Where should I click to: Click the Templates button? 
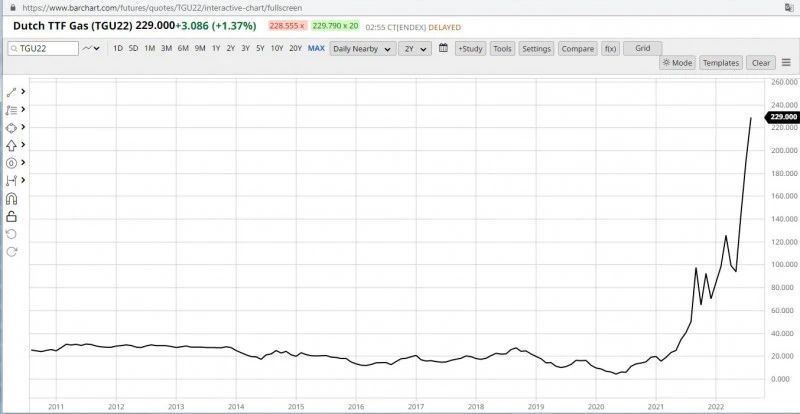[x=720, y=63]
